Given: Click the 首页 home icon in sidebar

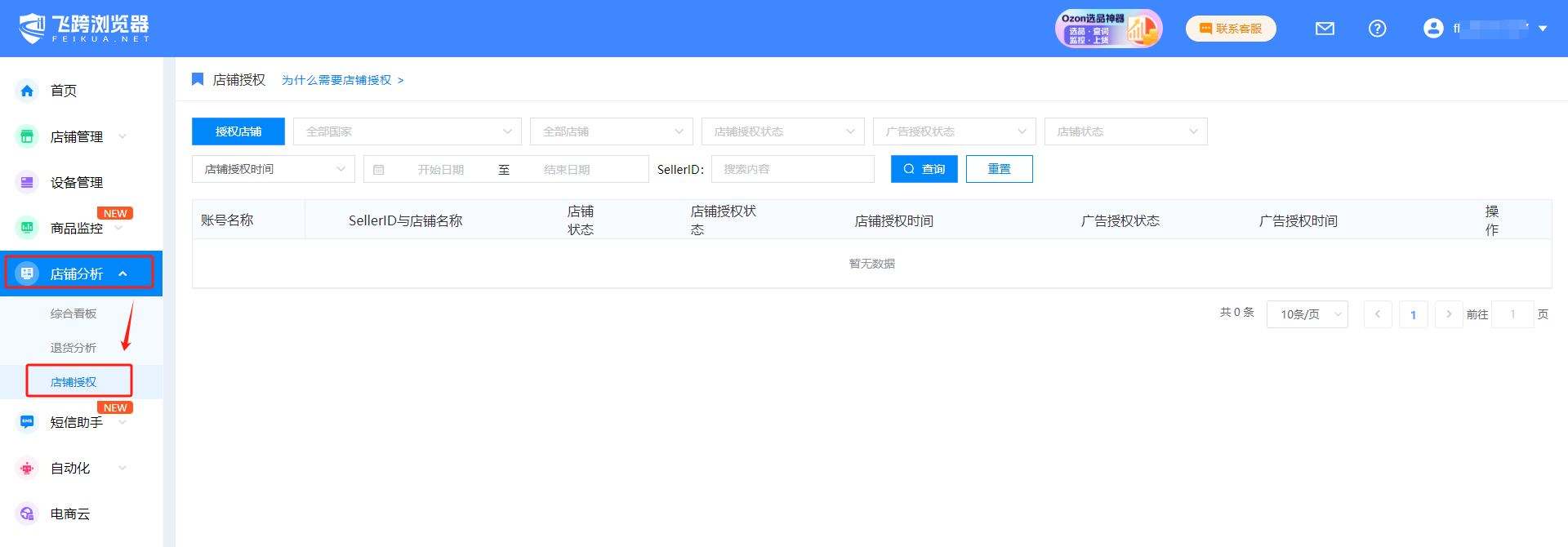Looking at the screenshot, I should [x=27, y=91].
